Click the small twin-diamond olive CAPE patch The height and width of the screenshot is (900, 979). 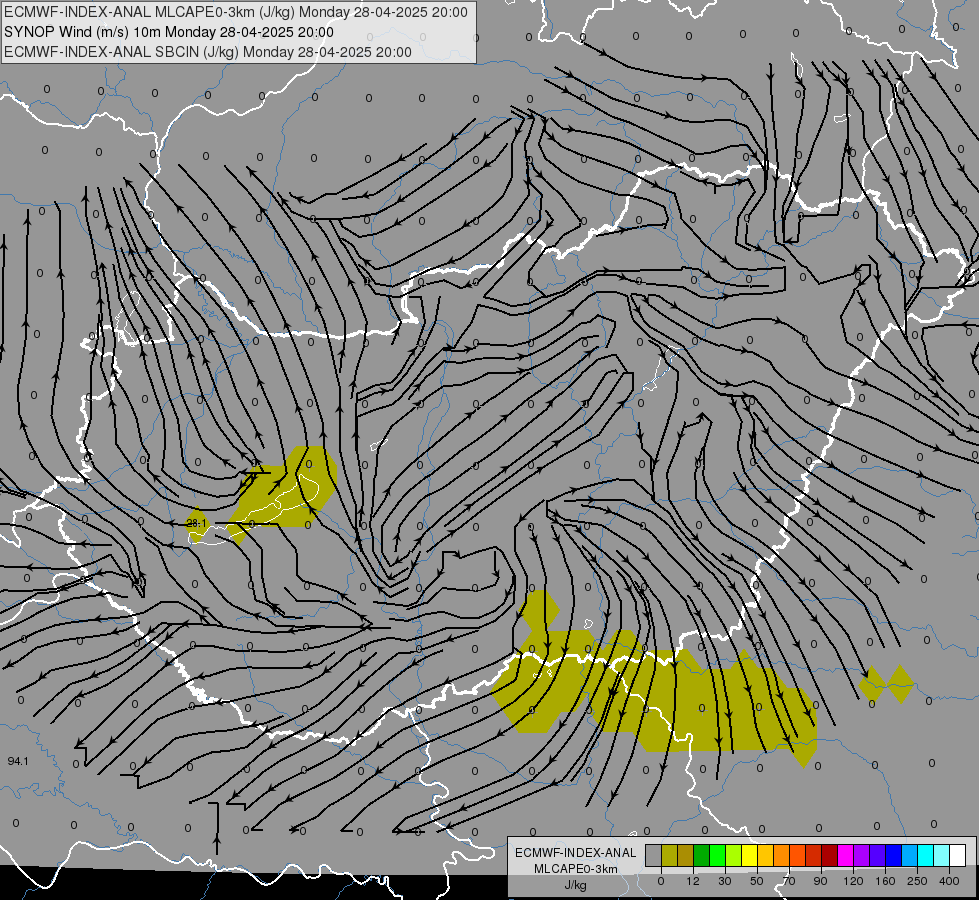tap(887, 685)
